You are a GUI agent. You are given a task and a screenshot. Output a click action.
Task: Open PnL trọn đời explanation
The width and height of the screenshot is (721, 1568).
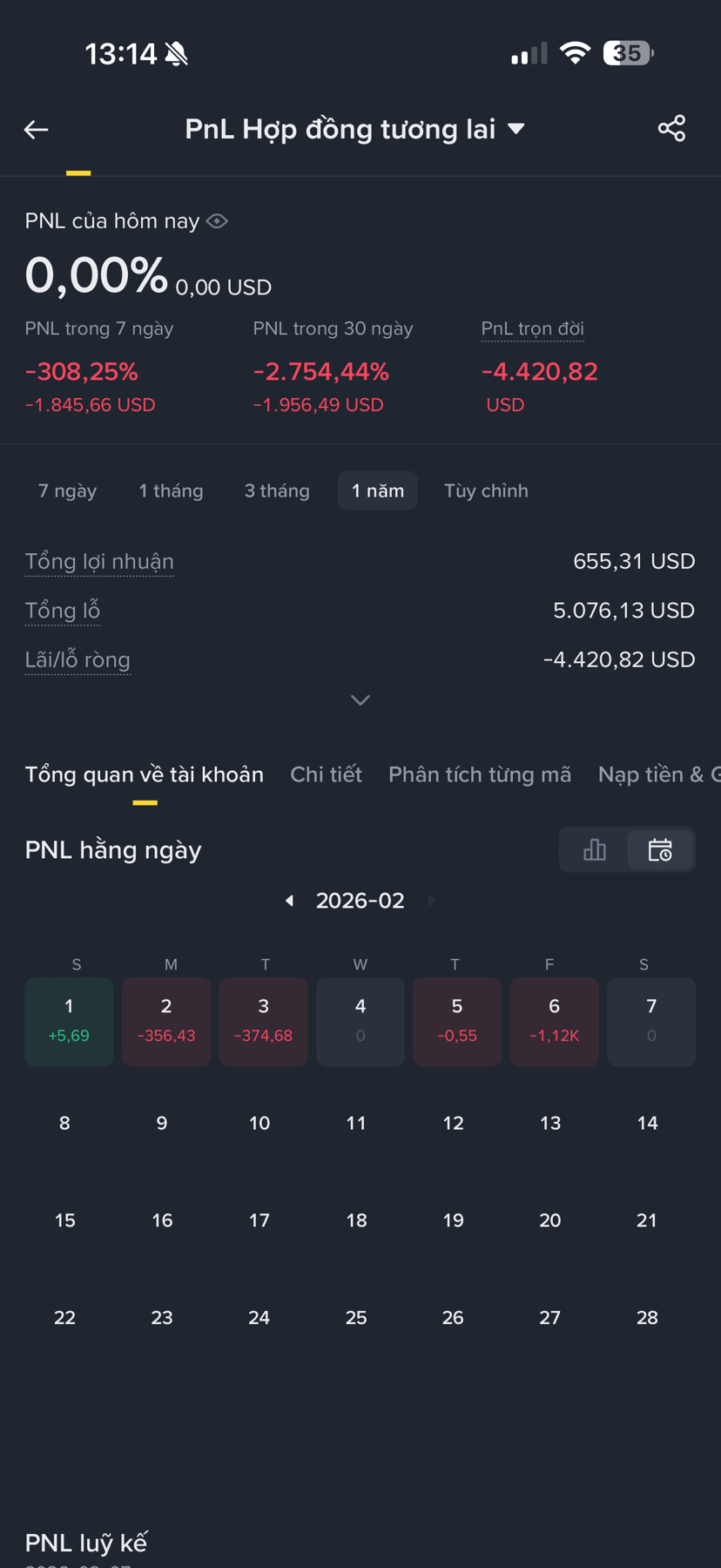pos(533,329)
